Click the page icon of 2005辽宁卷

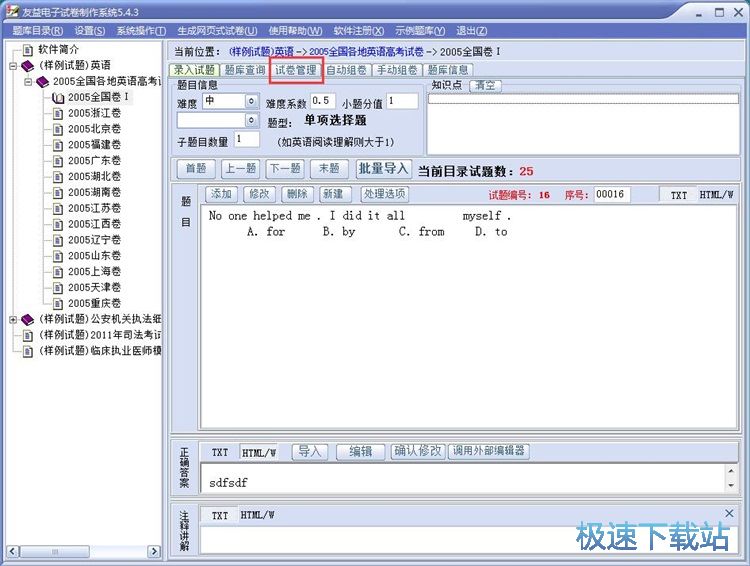[58, 241]
